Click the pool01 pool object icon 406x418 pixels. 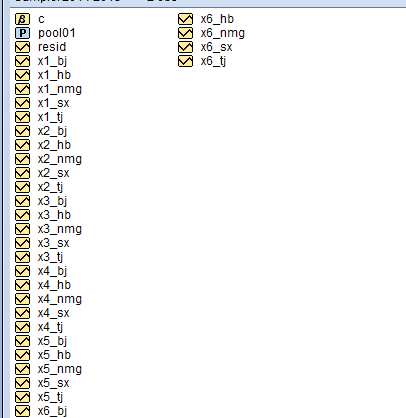coord(22,33)
